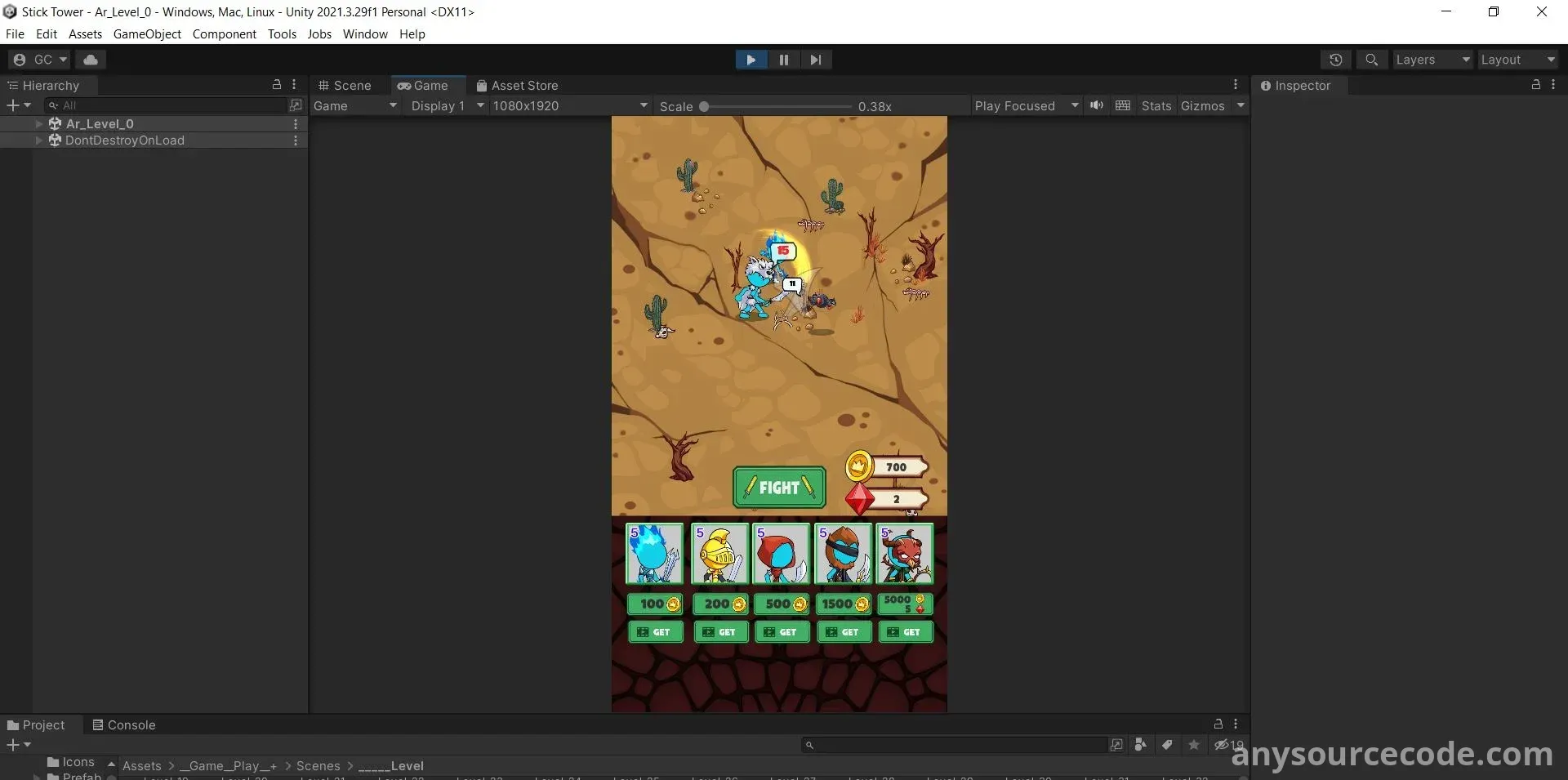Mute game audio in Game view
The image size is (1568, 780).
1097,105
